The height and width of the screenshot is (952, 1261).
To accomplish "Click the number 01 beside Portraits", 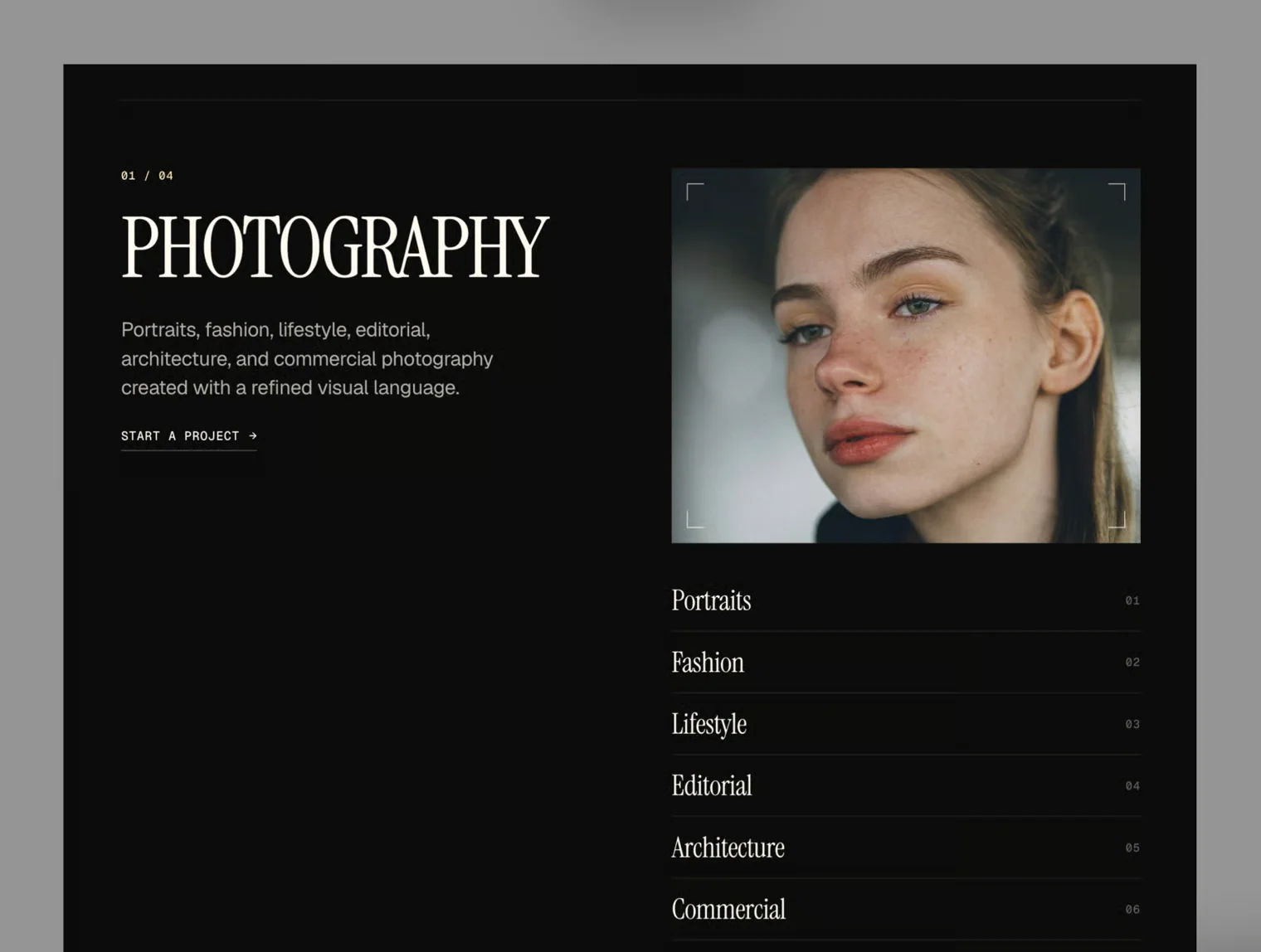I will coord(1132,600).
